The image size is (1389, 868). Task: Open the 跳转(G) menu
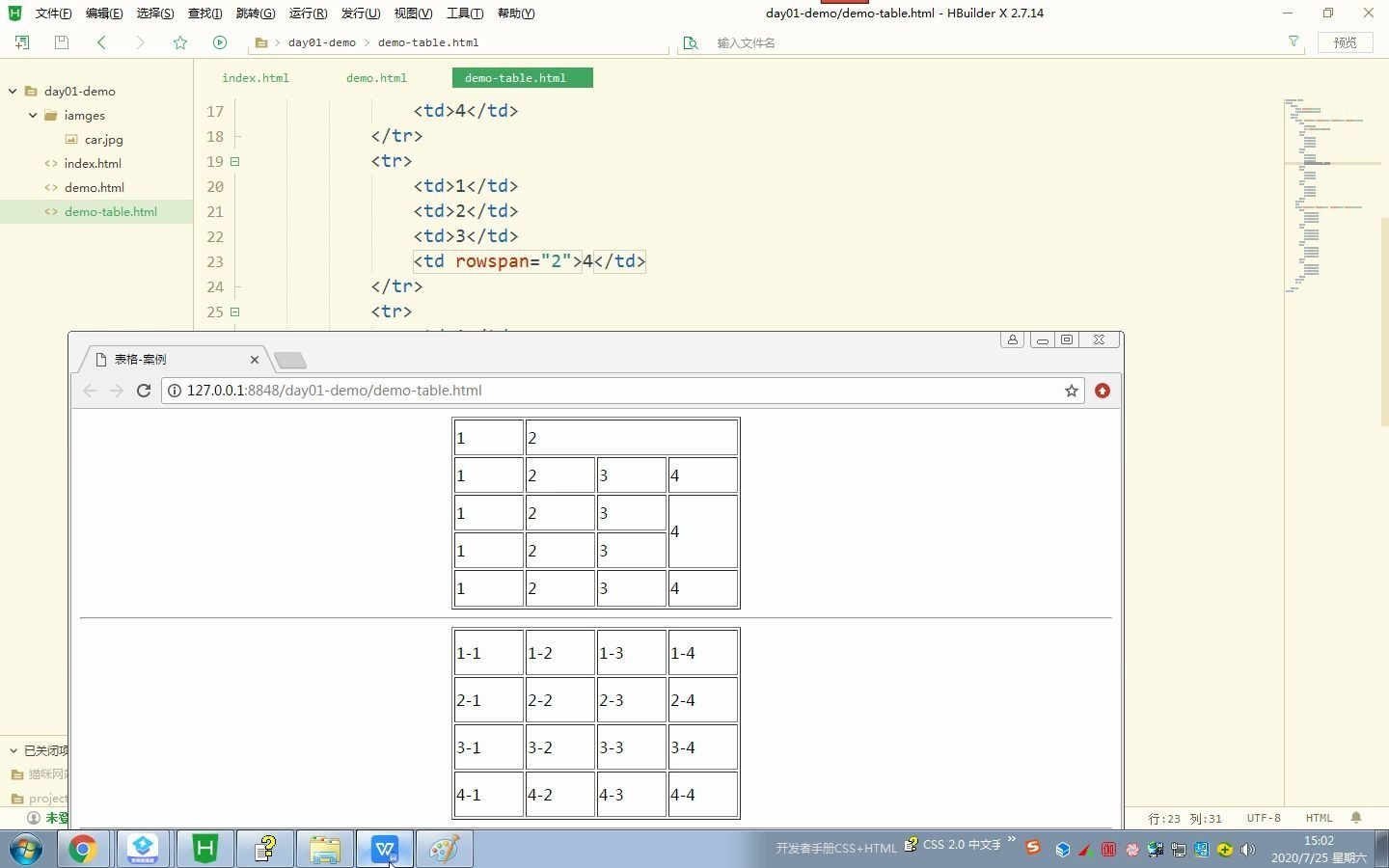256,14
